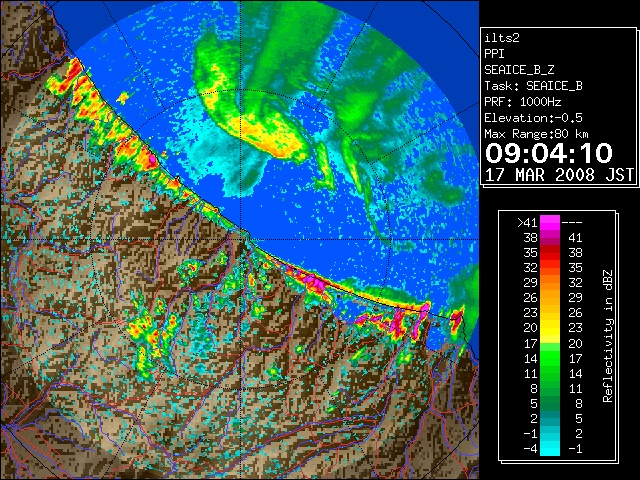Image resolution: width=640 pixels, height=480 pixels.
Task: Pick the bright green swatch beside '14' on left
Action: pos(550,358)
